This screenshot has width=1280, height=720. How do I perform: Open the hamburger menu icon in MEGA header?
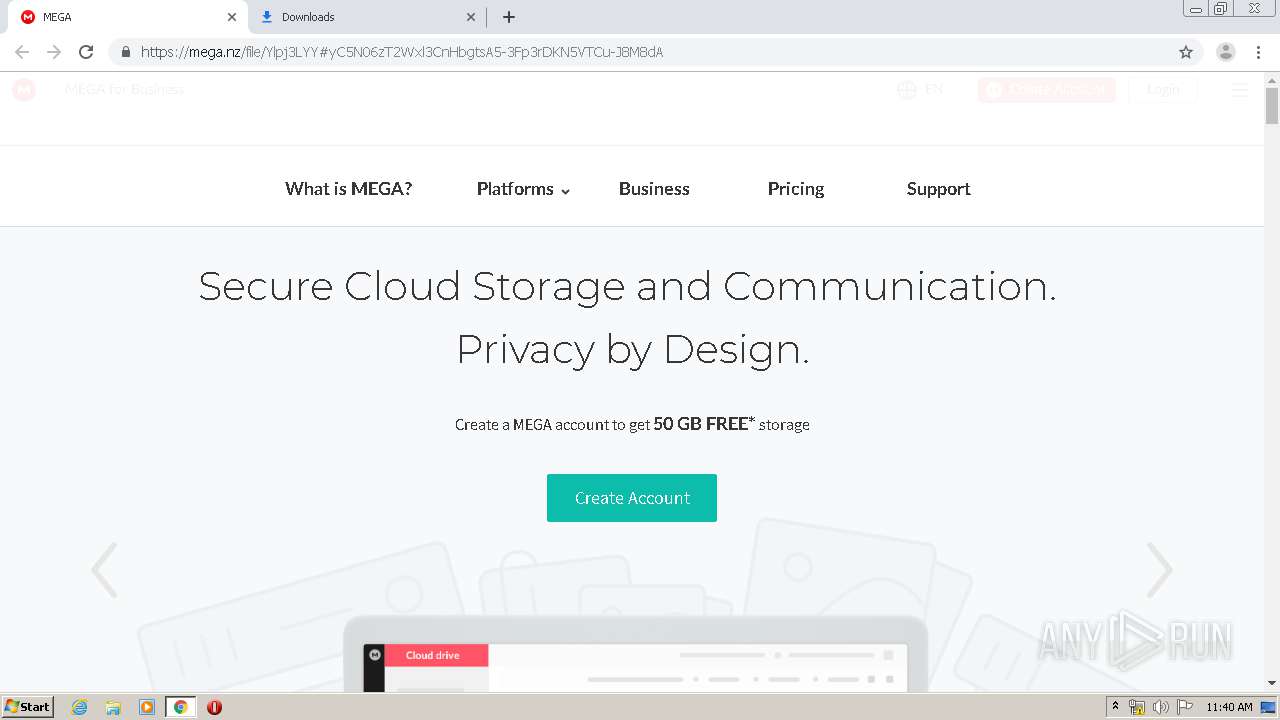1240,90
